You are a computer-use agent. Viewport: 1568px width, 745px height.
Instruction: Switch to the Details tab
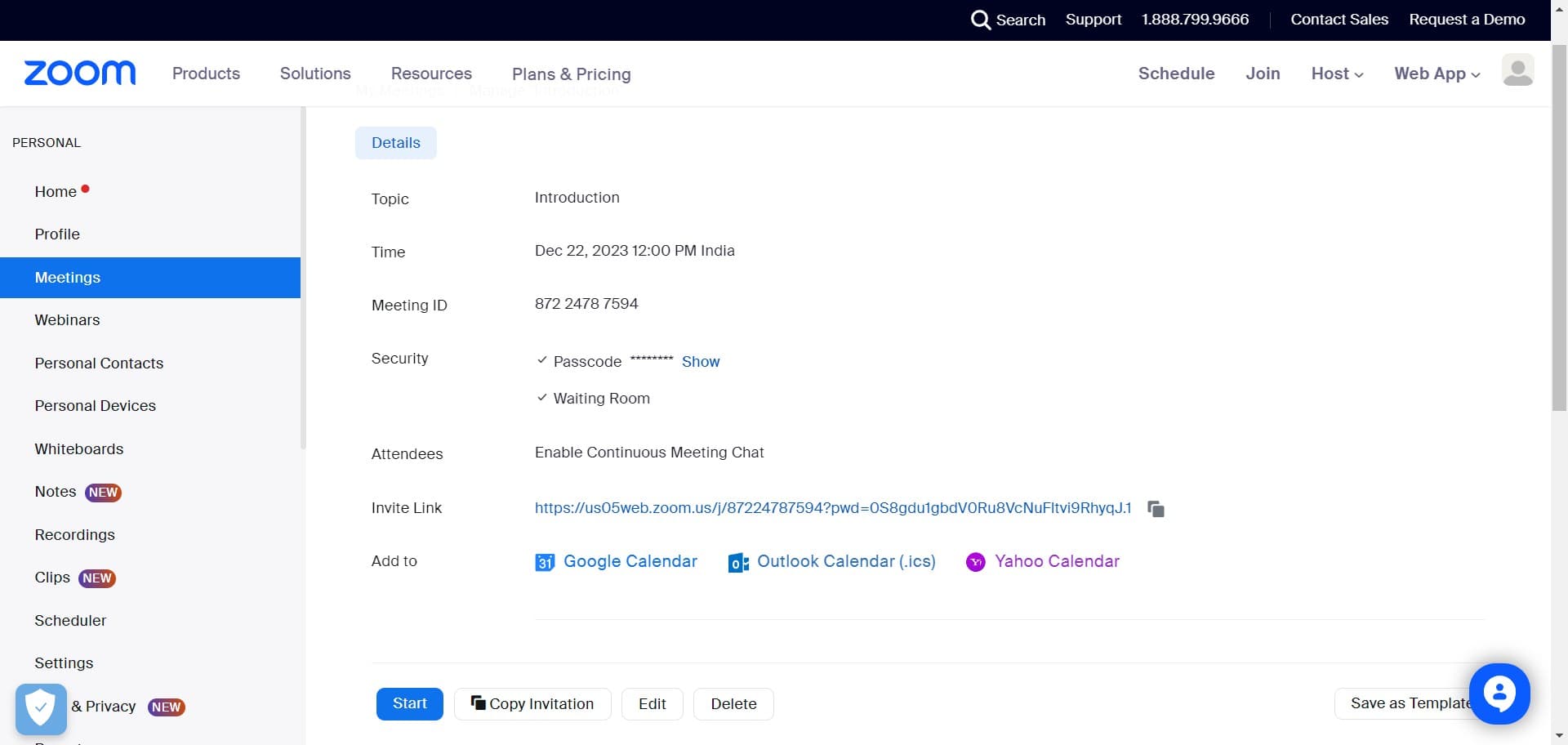[395, 142]
